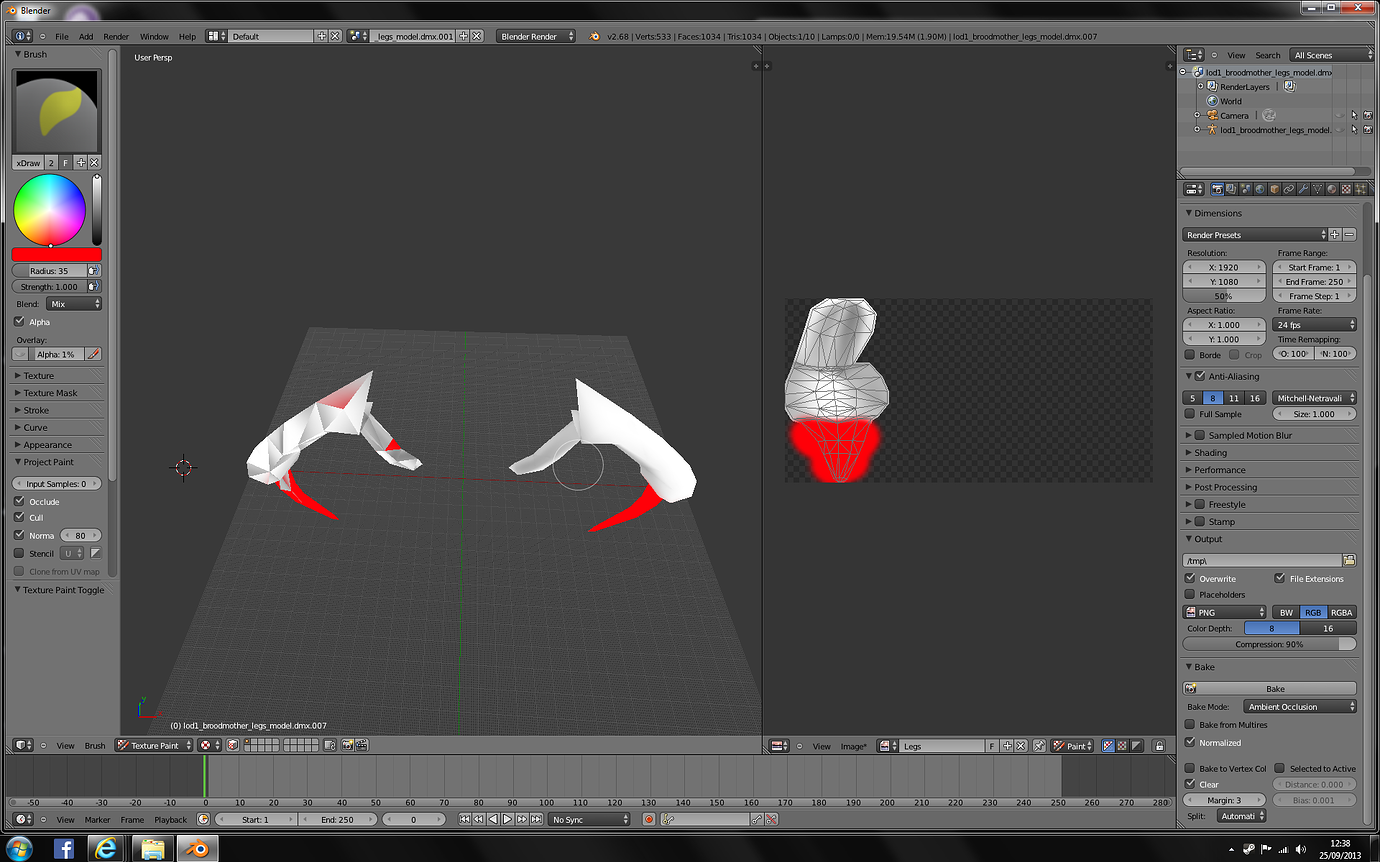Open the World properties globe icon
Image resolution: width=1380 pixels, height=862 pixels.
pos(1260,189)
